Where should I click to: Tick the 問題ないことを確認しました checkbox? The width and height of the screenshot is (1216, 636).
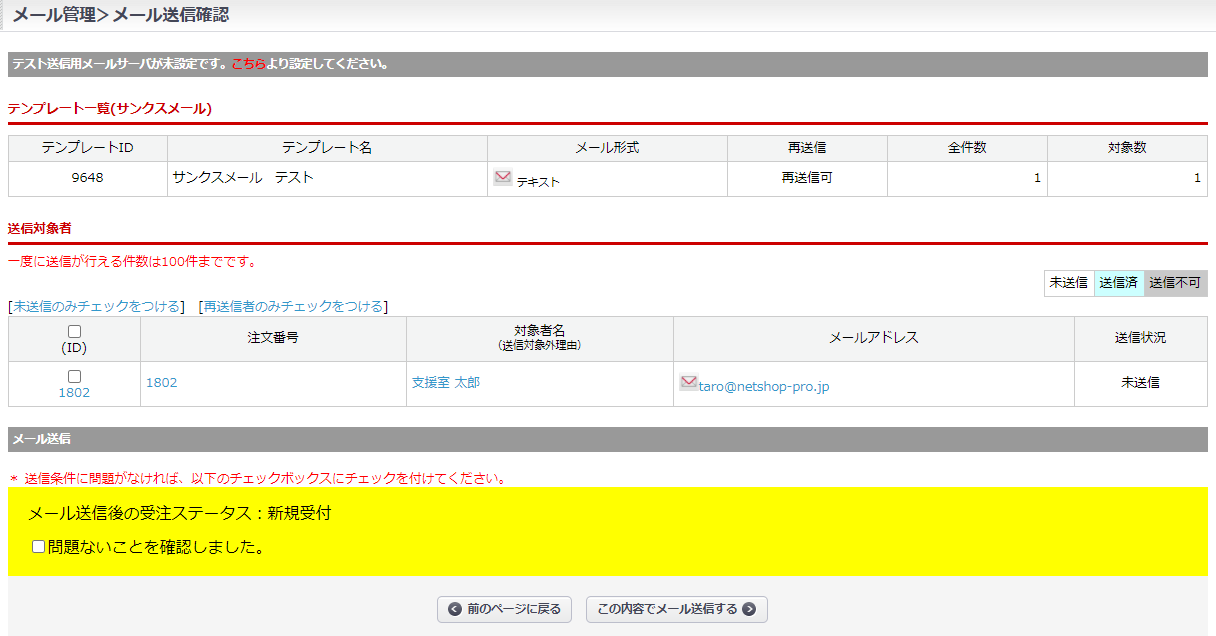click(39, 547)
